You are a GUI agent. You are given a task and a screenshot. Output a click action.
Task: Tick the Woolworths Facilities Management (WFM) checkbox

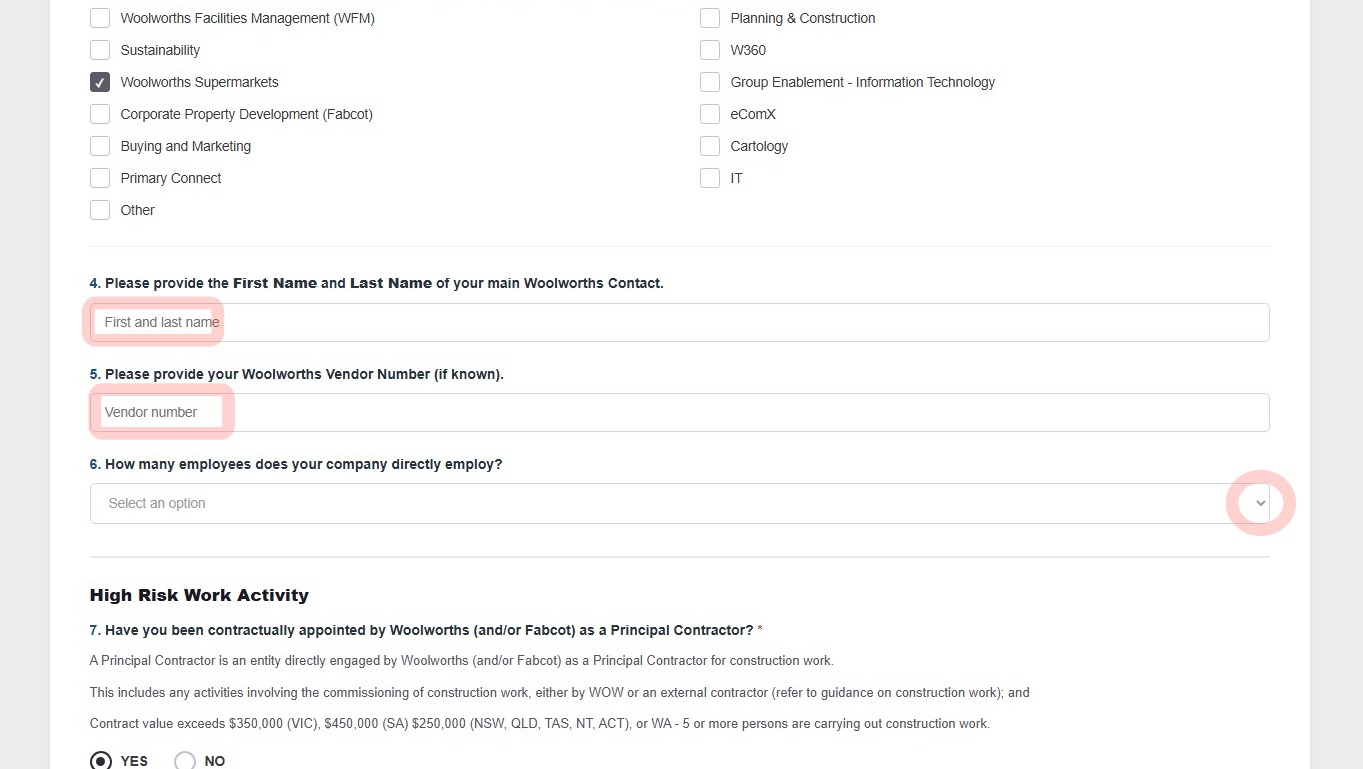[100, 18]
